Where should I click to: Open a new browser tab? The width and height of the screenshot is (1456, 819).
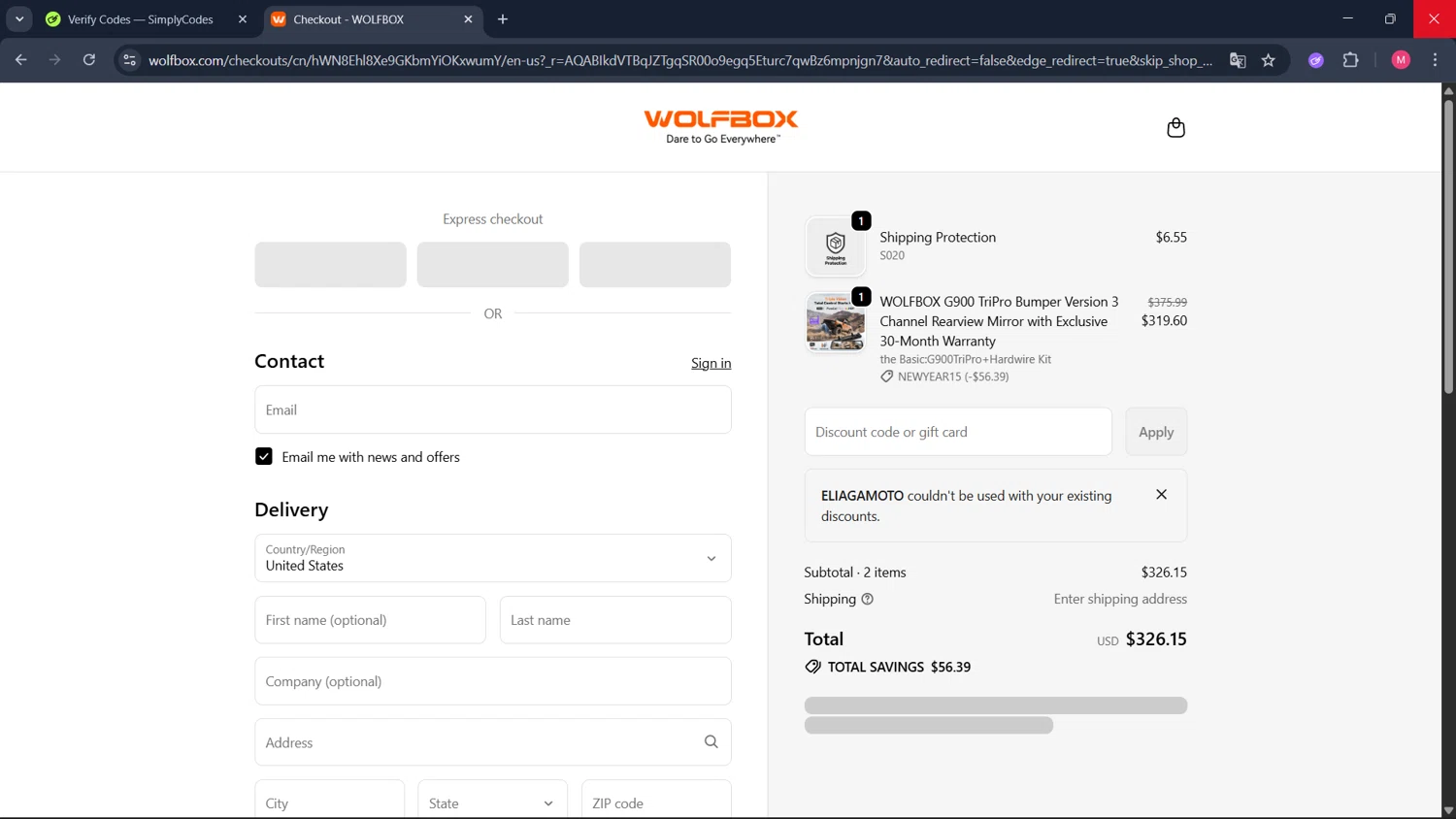point(503,19)
